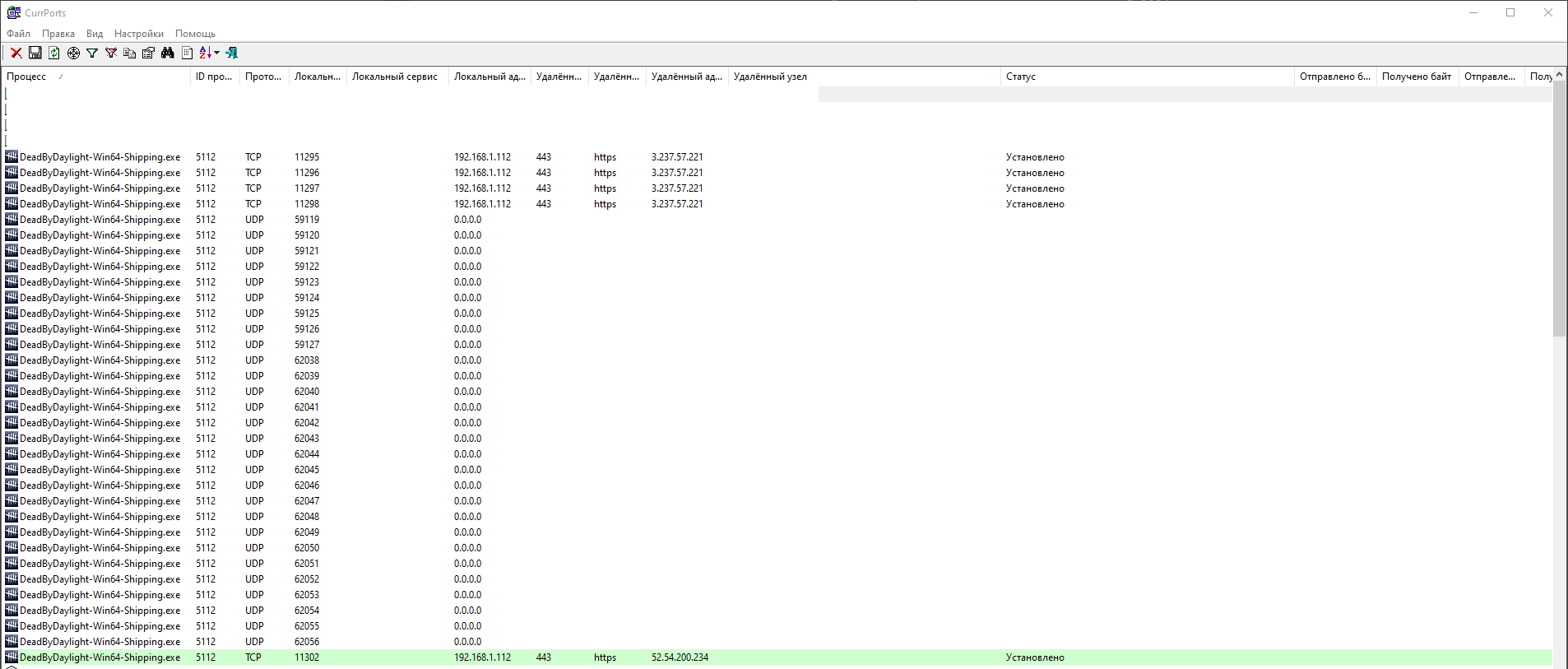Sort by the Отправле... column header
The height and width of the screenshot is (669, 1568).
click(x=1491, y=77)
